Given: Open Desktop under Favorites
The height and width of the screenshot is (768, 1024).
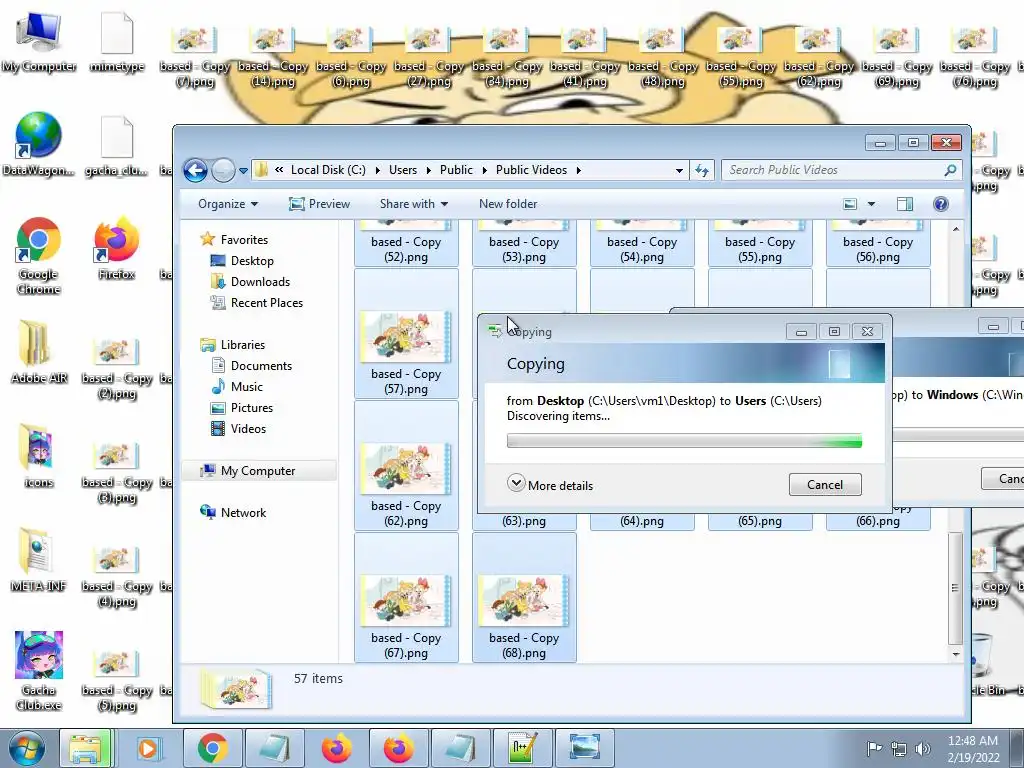Looking at the screenshot, I should click(252, 261).
